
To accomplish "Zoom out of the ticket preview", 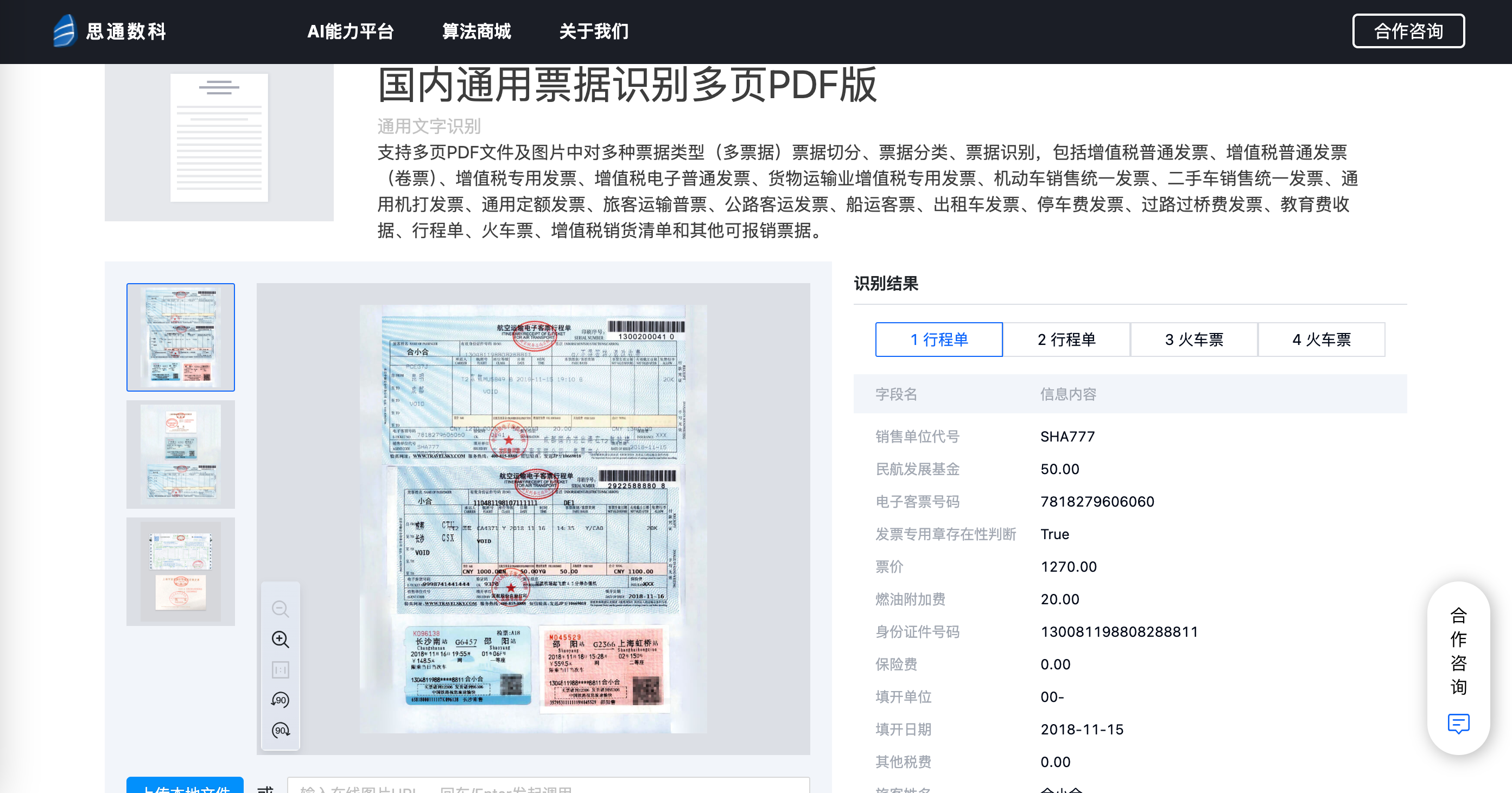I will tap(280, 609).
